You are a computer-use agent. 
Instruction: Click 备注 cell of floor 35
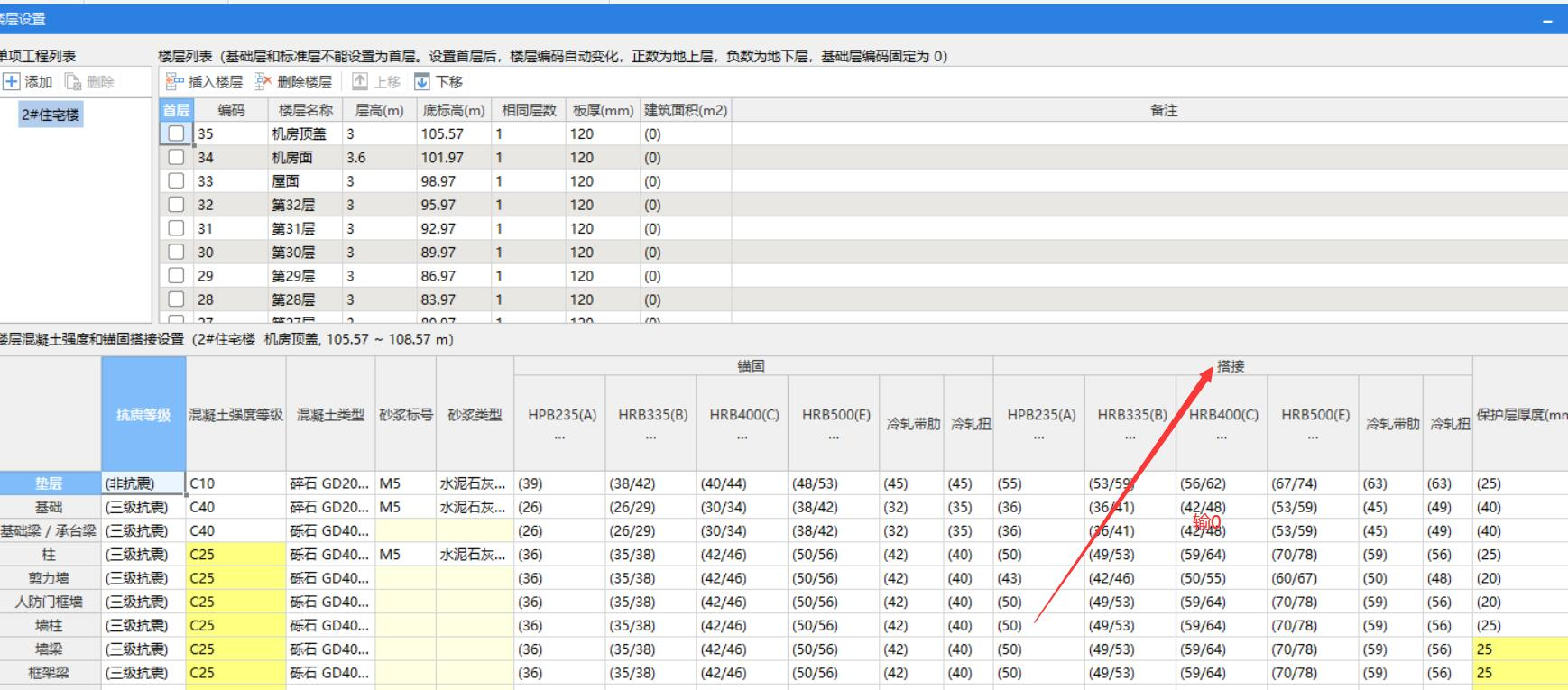[x=1149, y=133]
